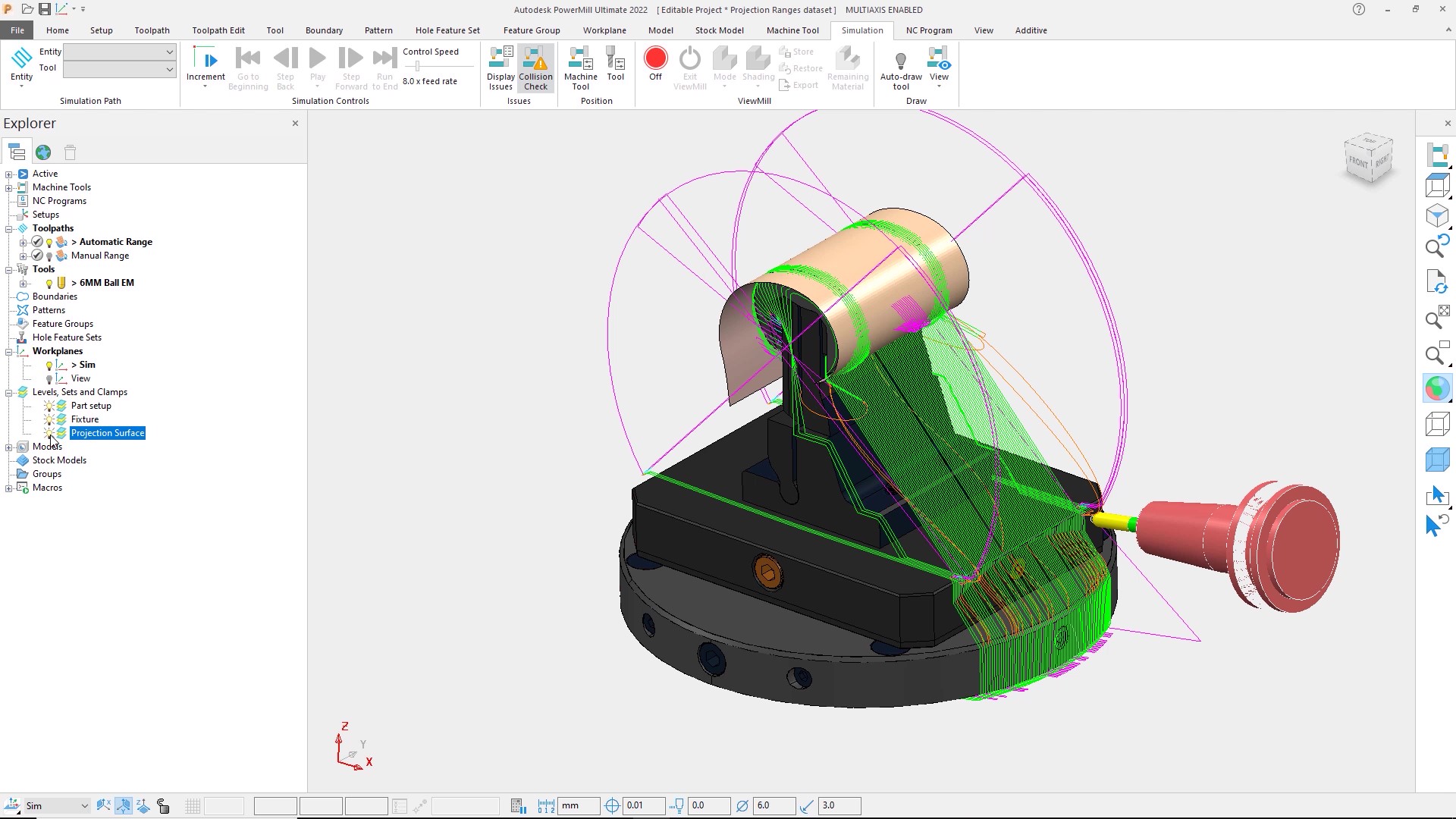This screenshot has height=819, width=1456.
Task: Click the Export button in ViewMill group
Action: 799,85
